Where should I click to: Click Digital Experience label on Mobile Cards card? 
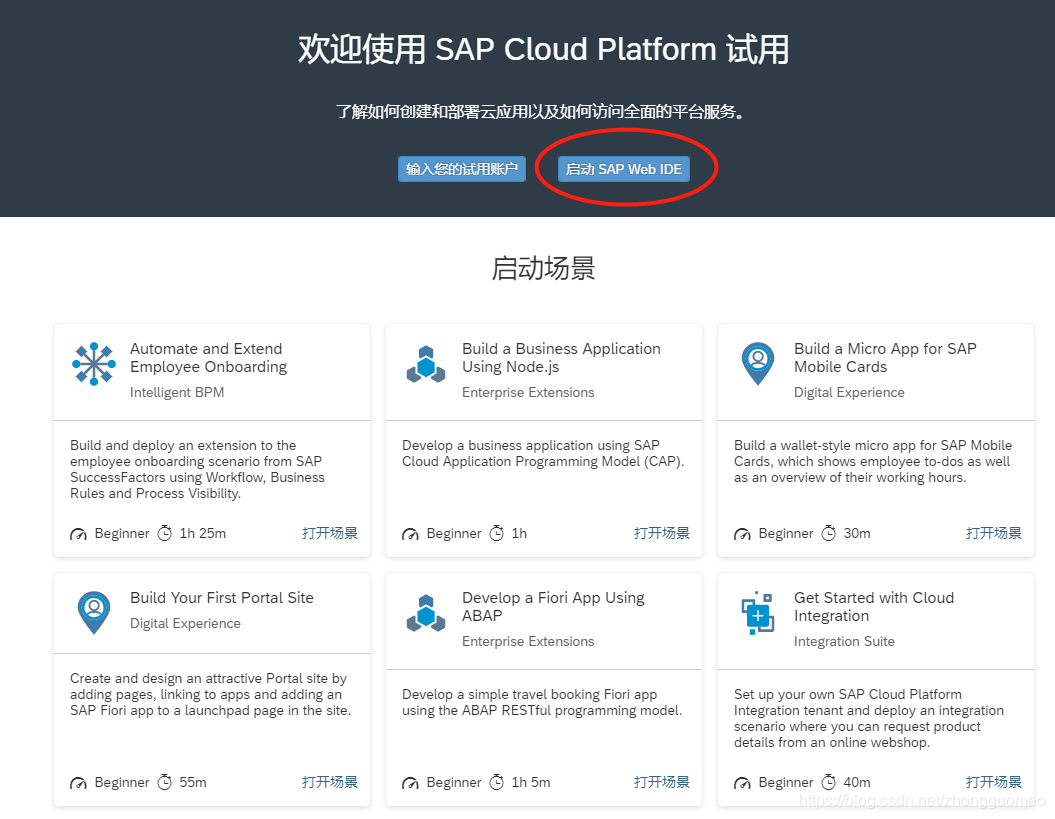(849, 392)
